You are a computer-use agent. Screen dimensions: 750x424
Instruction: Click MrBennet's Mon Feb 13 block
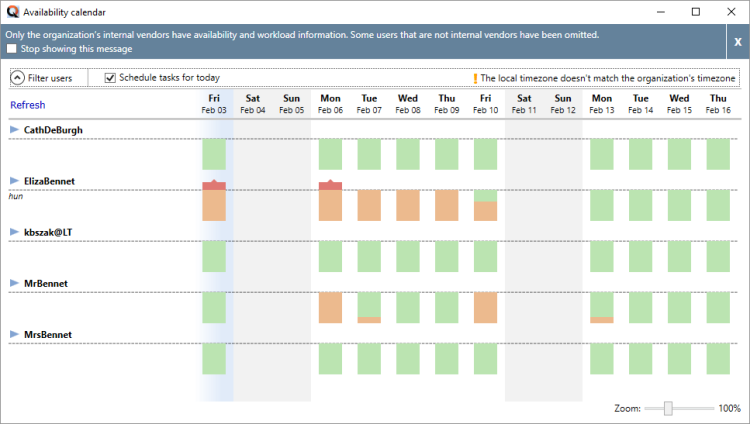point(602,308)
